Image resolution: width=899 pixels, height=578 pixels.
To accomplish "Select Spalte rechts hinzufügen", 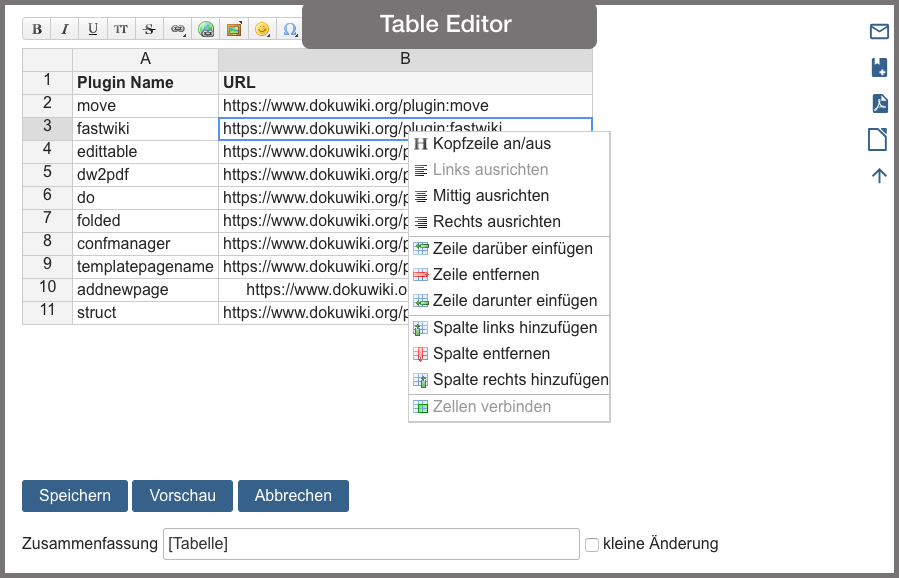I will click(509, 380).
